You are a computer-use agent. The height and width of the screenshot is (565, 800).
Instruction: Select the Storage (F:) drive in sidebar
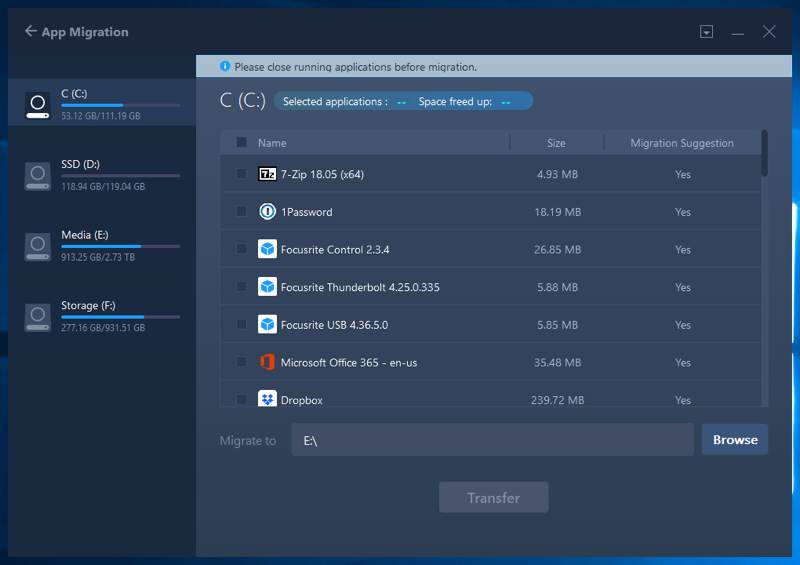pyautogui.click(x=102, y=316)
